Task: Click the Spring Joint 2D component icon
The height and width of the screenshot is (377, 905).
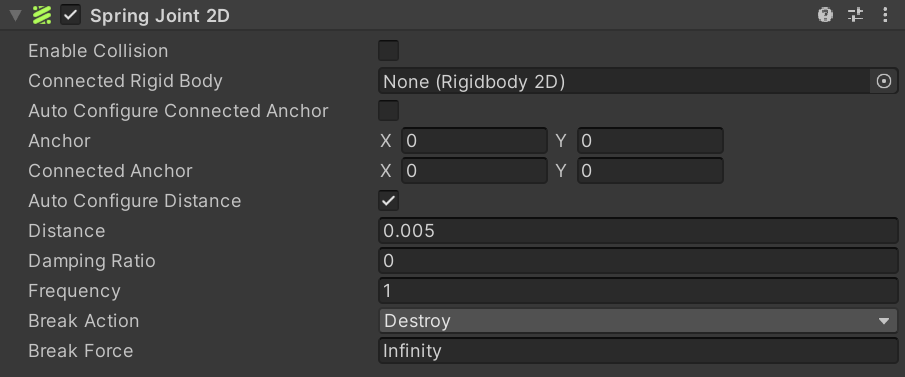Action: click(42, 15)
